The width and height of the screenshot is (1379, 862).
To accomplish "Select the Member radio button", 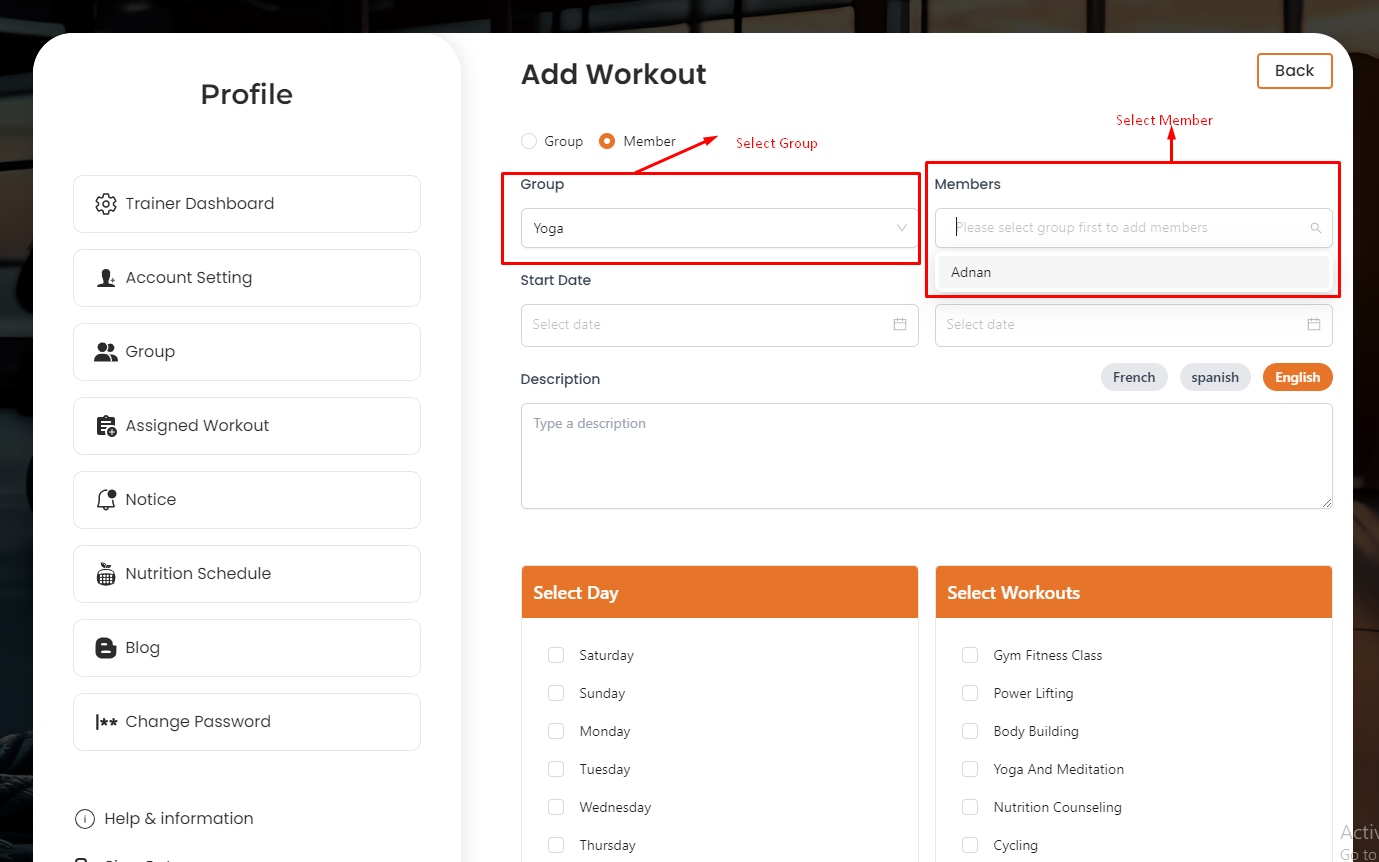I will click(x=607, y=142).
